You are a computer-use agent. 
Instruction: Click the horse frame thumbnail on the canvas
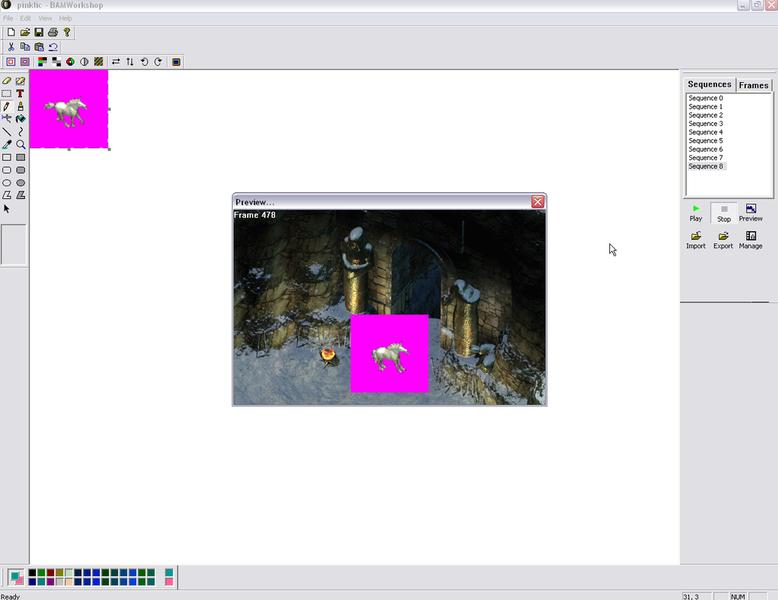pos(68,109)
